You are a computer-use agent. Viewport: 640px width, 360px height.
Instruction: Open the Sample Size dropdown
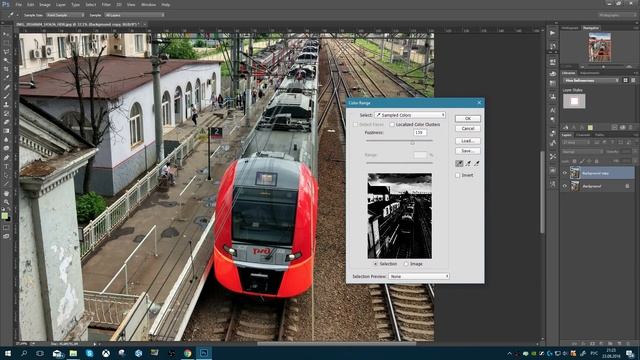point(65,15)
